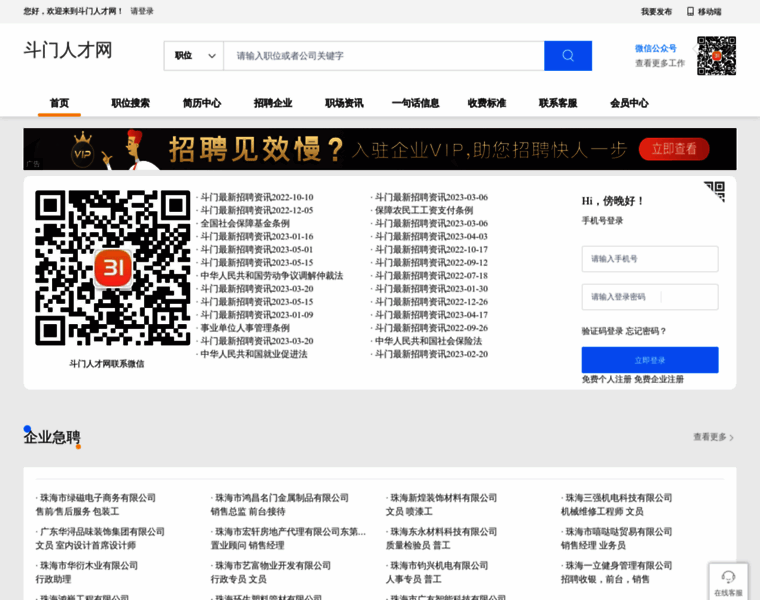
Task: Open 全国社会保障基金条例 article
Action: click(x=245, y=223)
